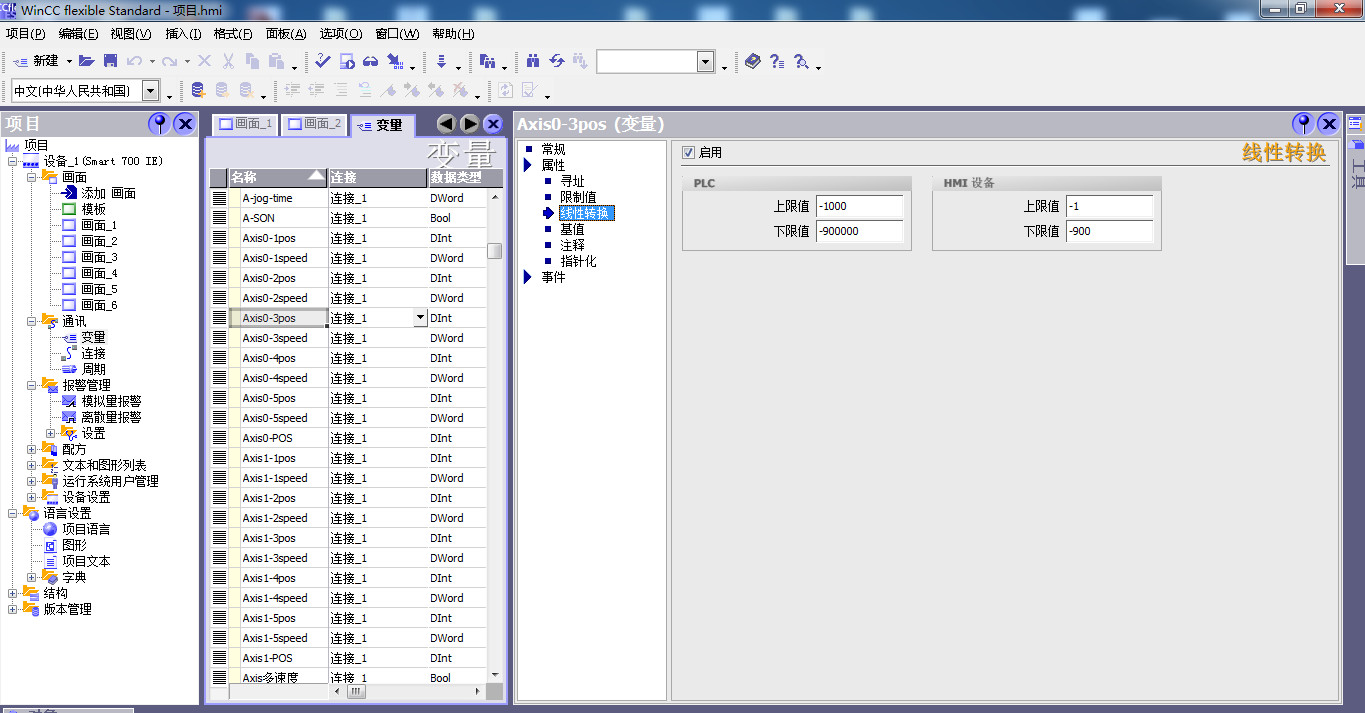Switch to the 画面_1 tab
The height and width of the screenshot is (713, 1365).
click(245, 124)
